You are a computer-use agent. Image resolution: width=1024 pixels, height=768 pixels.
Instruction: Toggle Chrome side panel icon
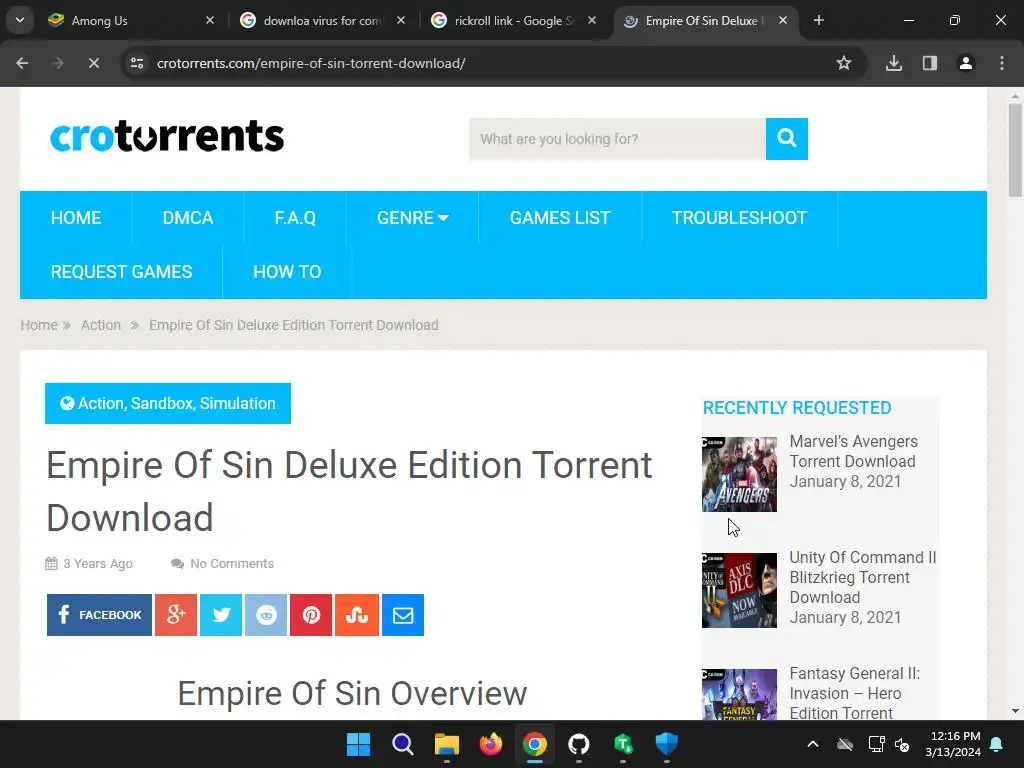pos(929,63)
